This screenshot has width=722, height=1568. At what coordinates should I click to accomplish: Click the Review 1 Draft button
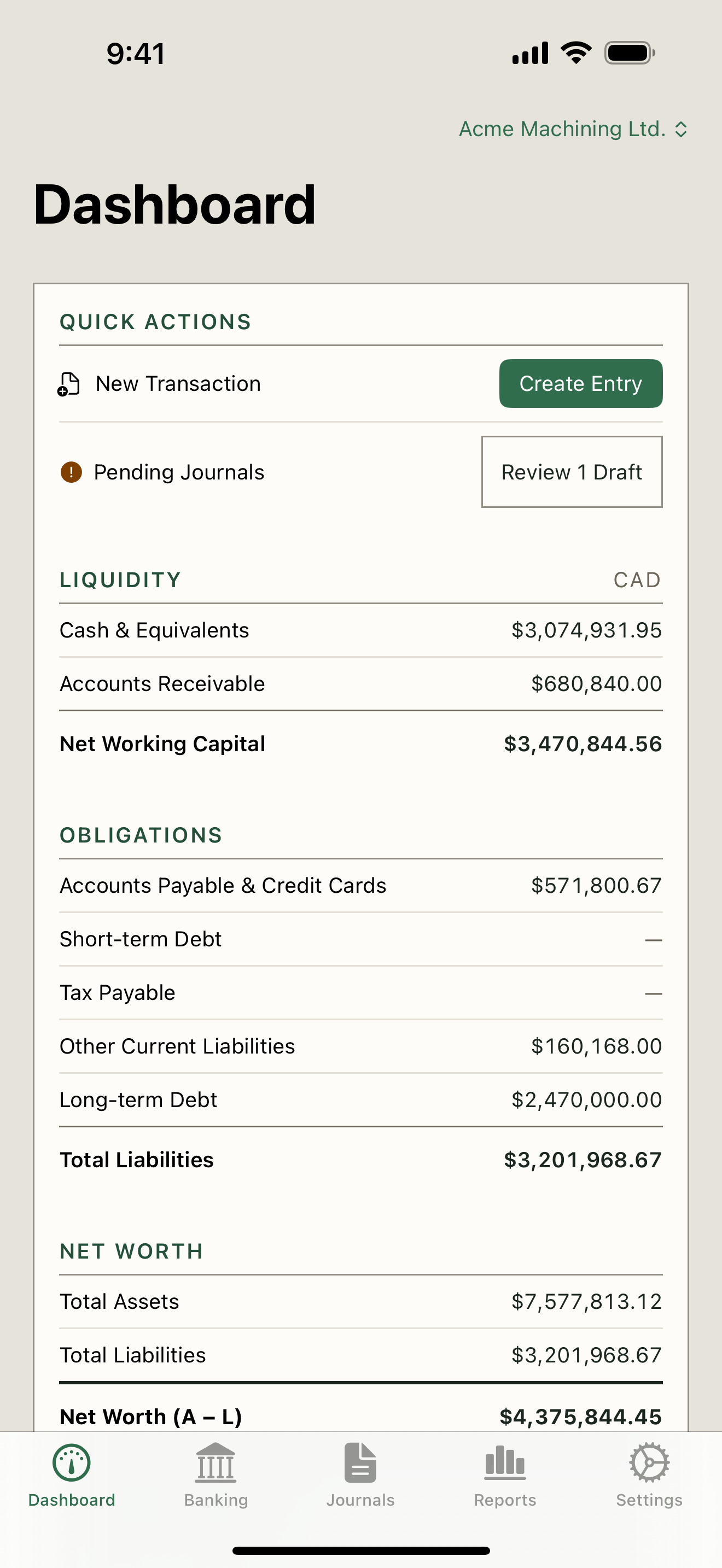click(x=572, y=472)
